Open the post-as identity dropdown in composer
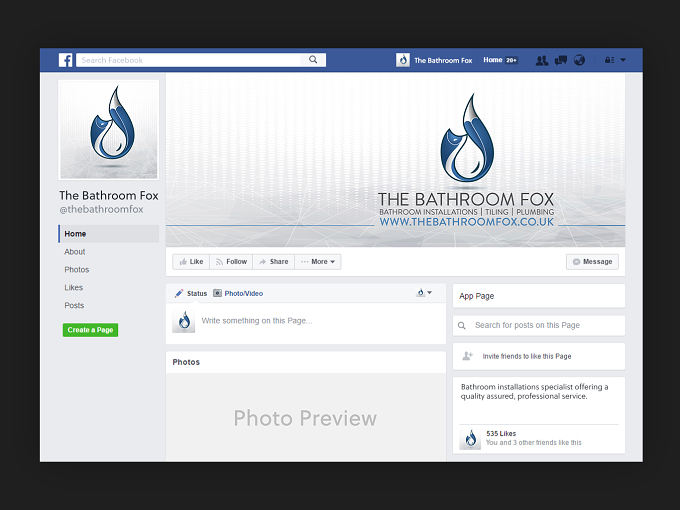The image size is (680, 510). (x=424, y=293)
